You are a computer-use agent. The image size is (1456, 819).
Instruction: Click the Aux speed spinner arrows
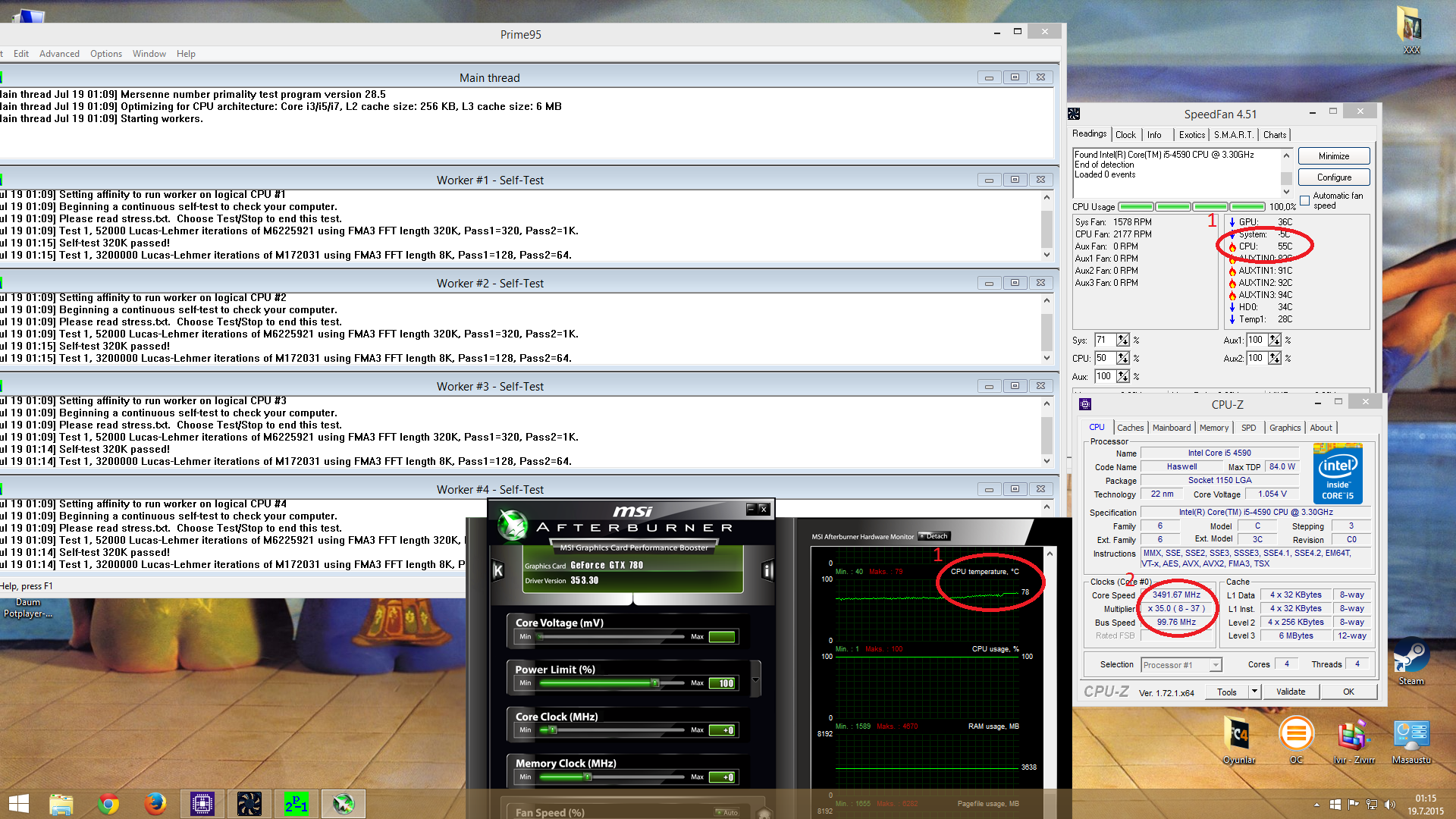tap(1123, 376)
